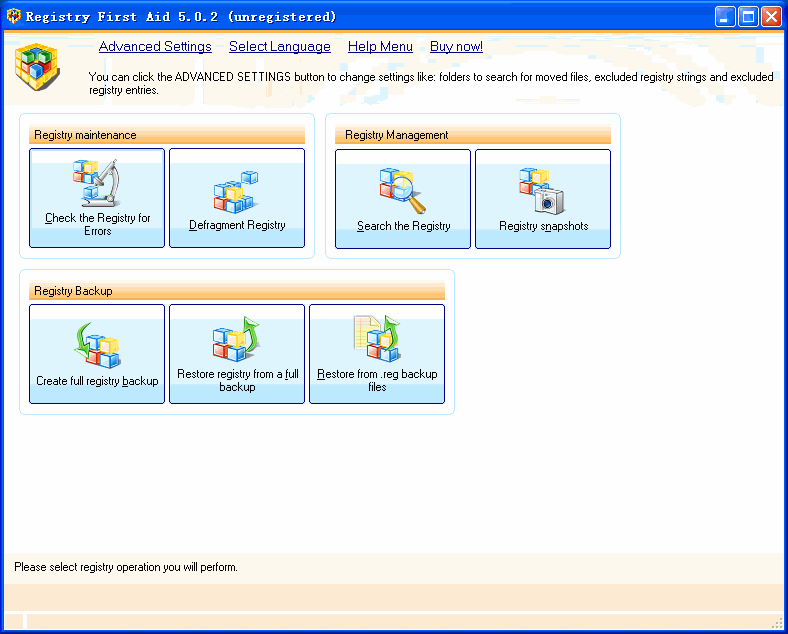
Task: Open the Help Menu link
Action: coord(380,46)
